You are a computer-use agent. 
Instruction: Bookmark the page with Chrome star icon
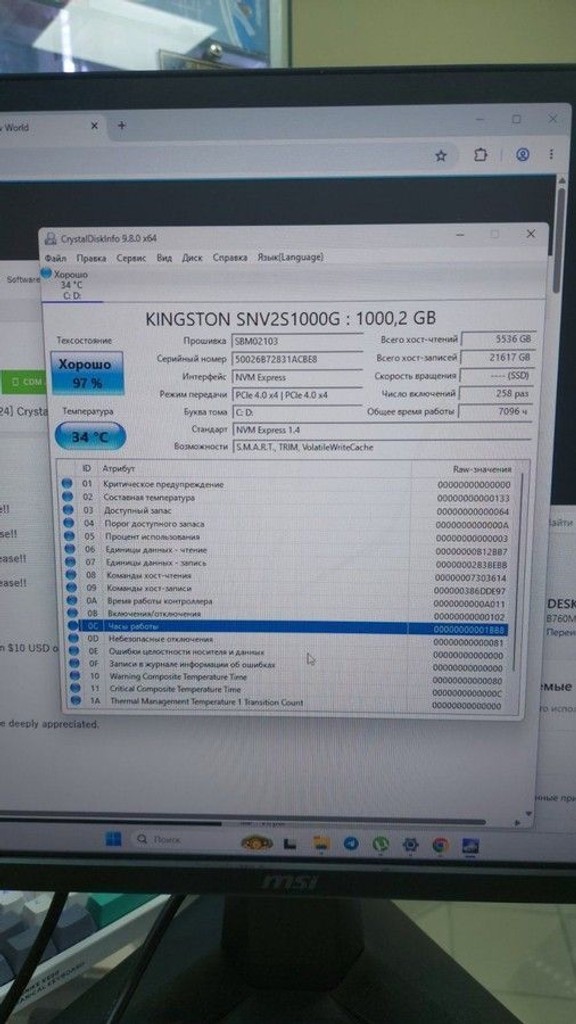point(441,155)
